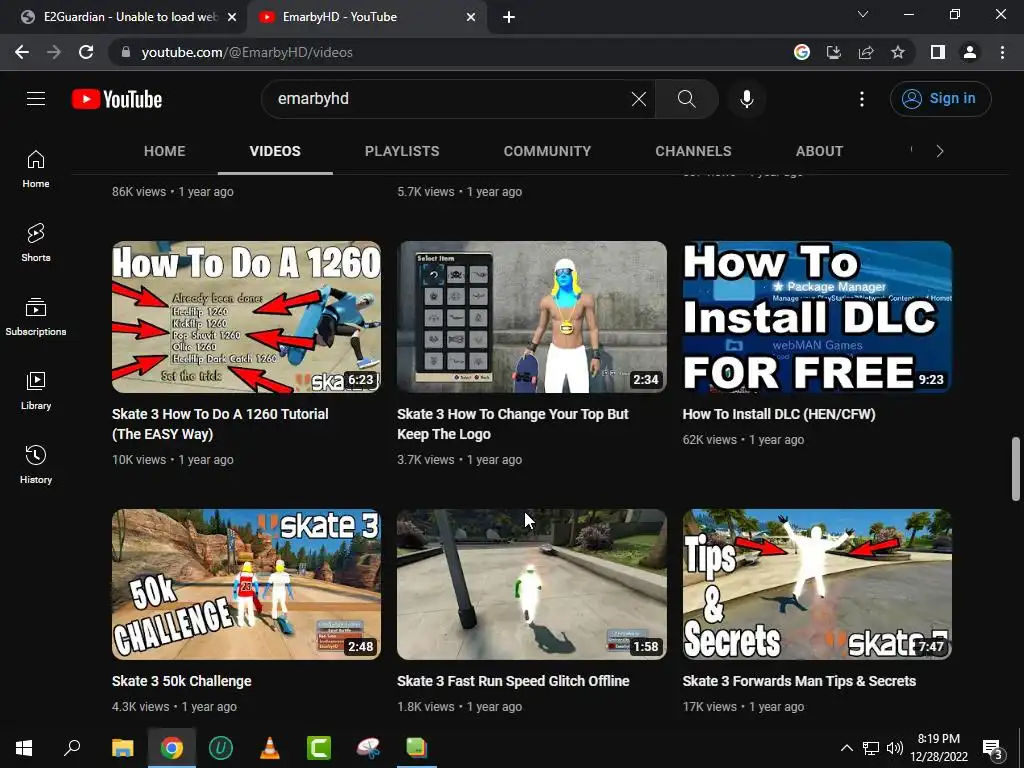Image resolution: width=1024 pixels, height=768 pixels.
Task: Click the Google icon in address bar
Action: 802,52
